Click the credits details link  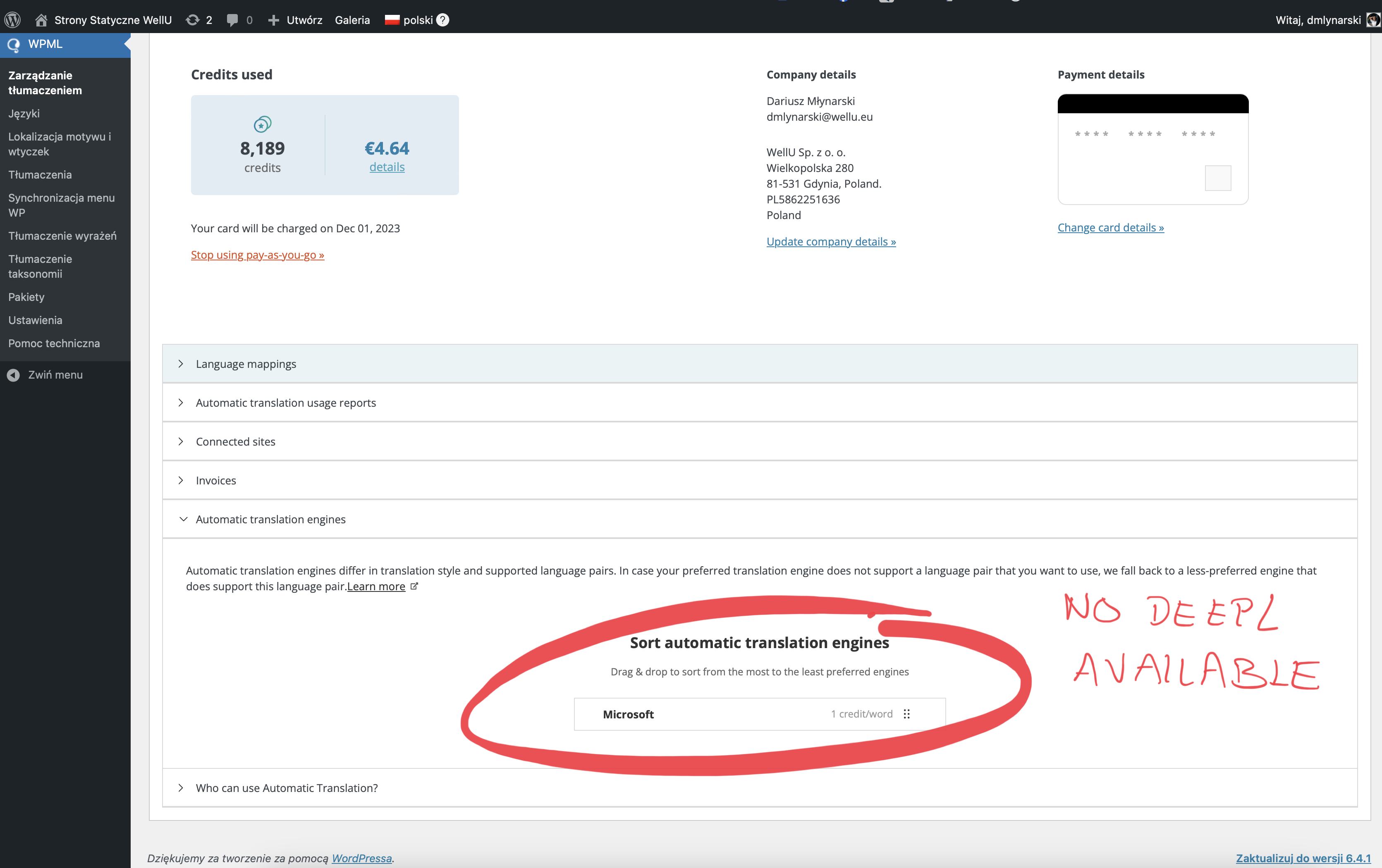pos(387,167)
